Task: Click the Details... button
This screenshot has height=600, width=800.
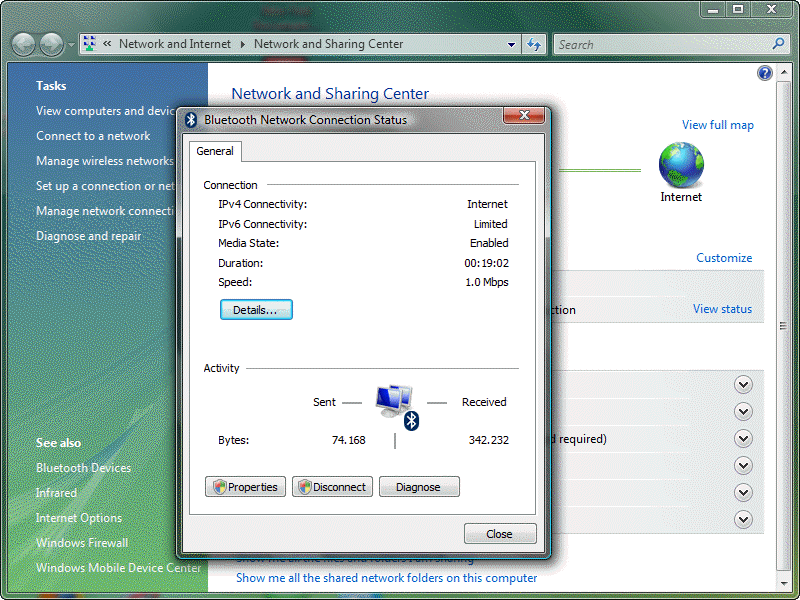Action: [256, 310]
